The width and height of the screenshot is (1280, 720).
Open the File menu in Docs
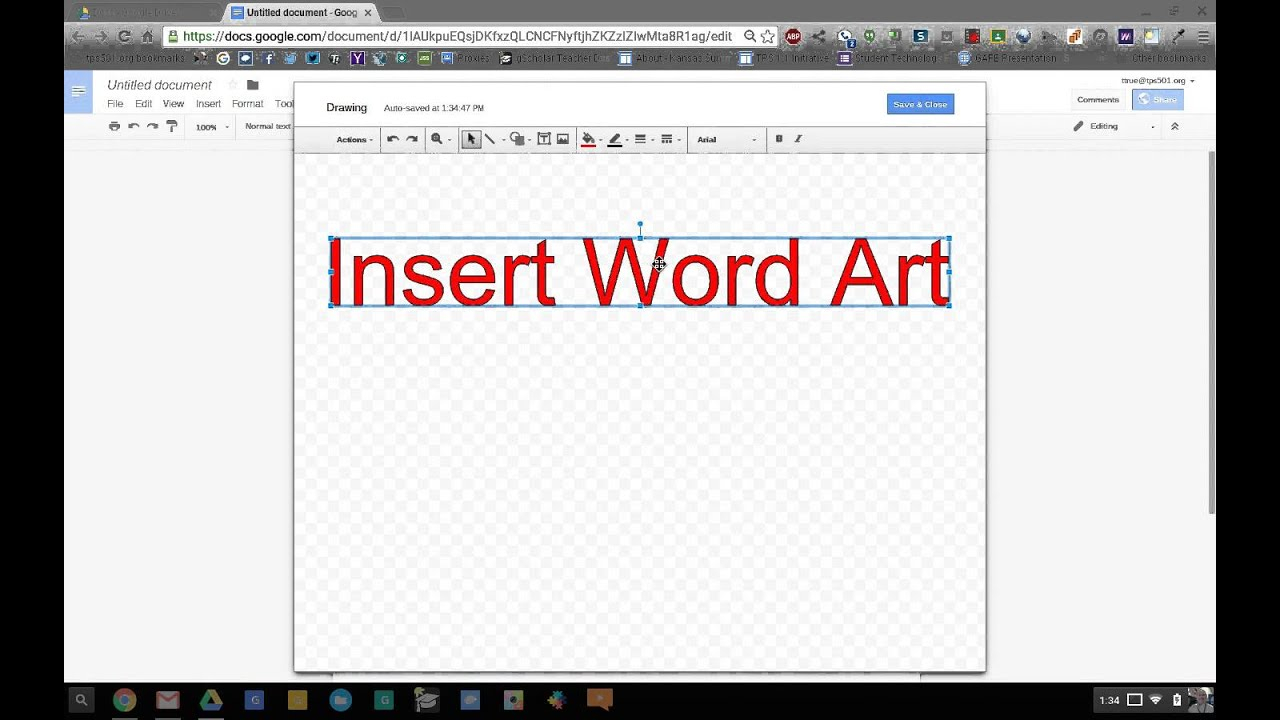(x=115, y=104)
